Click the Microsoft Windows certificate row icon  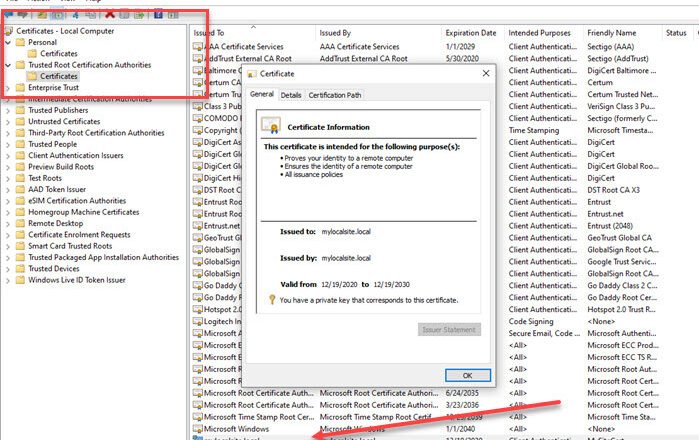pos(197,429)
